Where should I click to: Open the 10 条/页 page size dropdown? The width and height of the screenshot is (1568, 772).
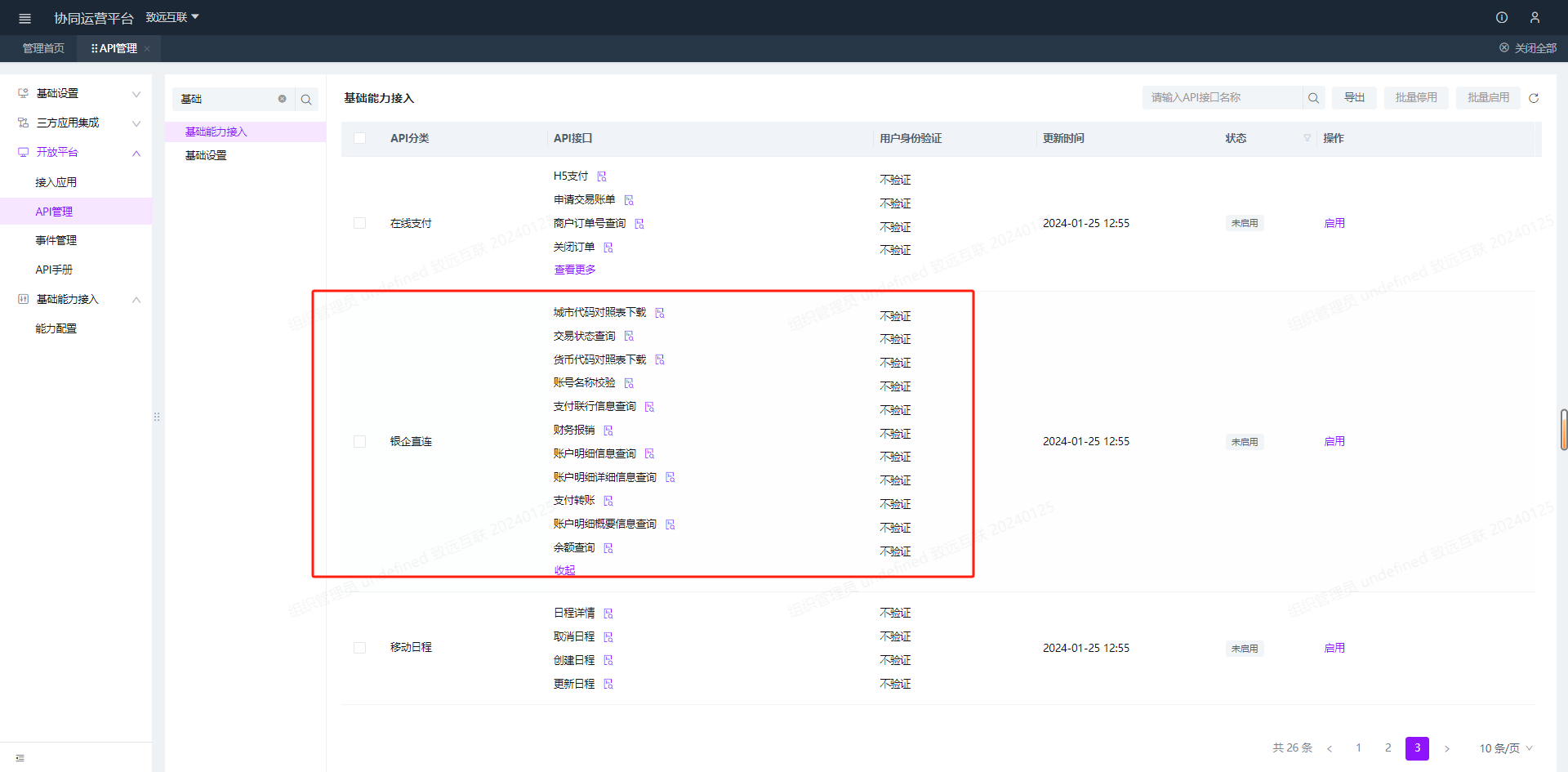(1505, 748)
